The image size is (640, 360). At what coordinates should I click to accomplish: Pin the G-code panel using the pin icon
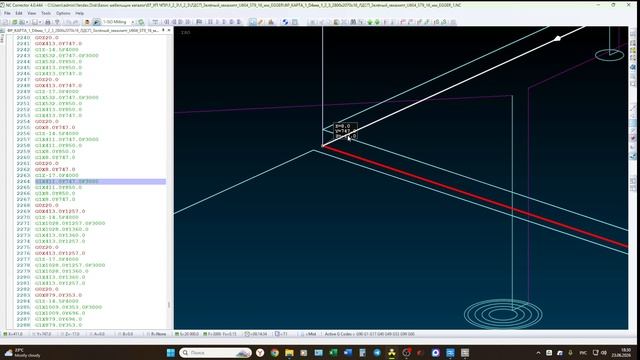pyautogui.click(x=164, y=31)
